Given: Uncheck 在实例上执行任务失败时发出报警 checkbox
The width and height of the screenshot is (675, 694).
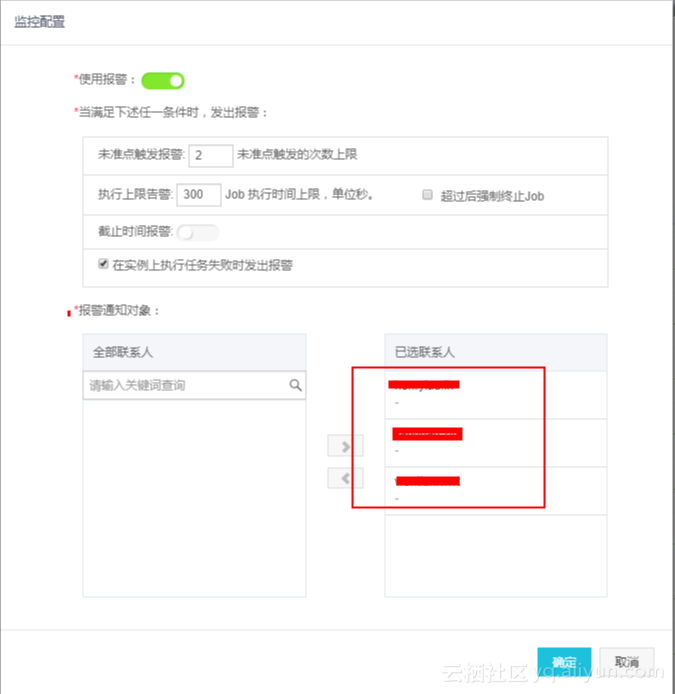Looking at the screenshot, I should (x=103, y=264).
